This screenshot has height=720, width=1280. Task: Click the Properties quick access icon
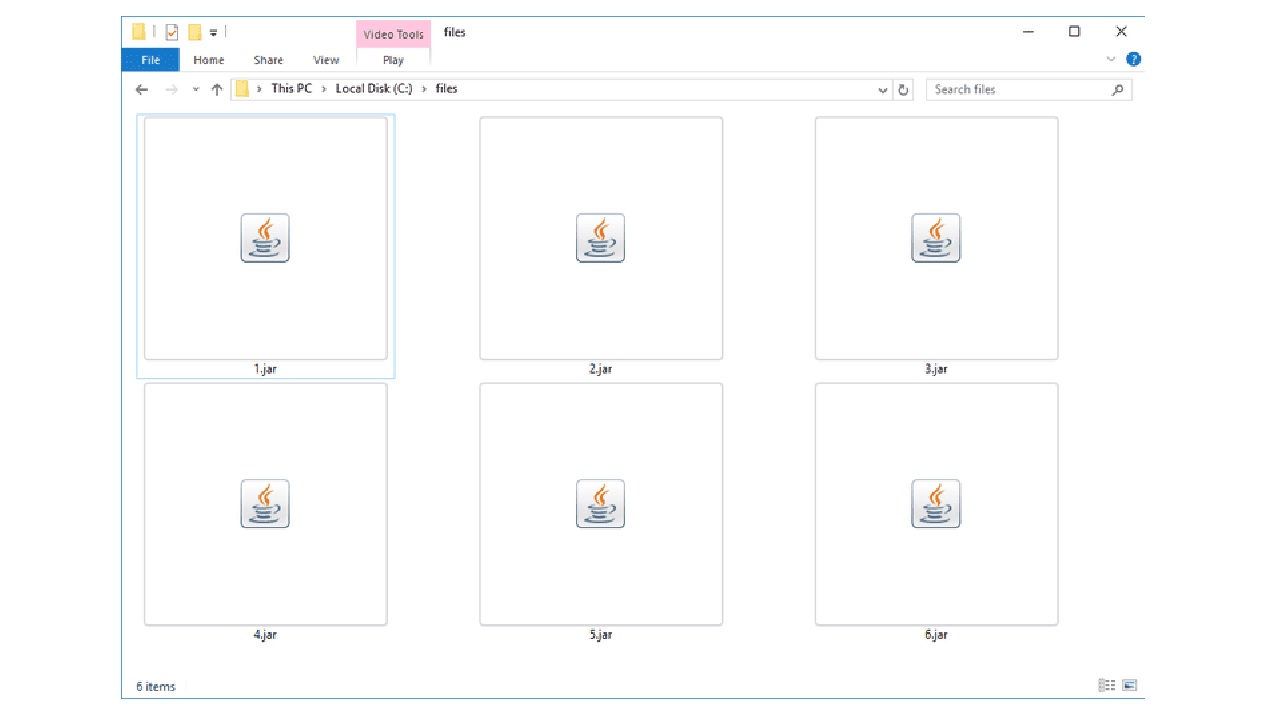172,32
